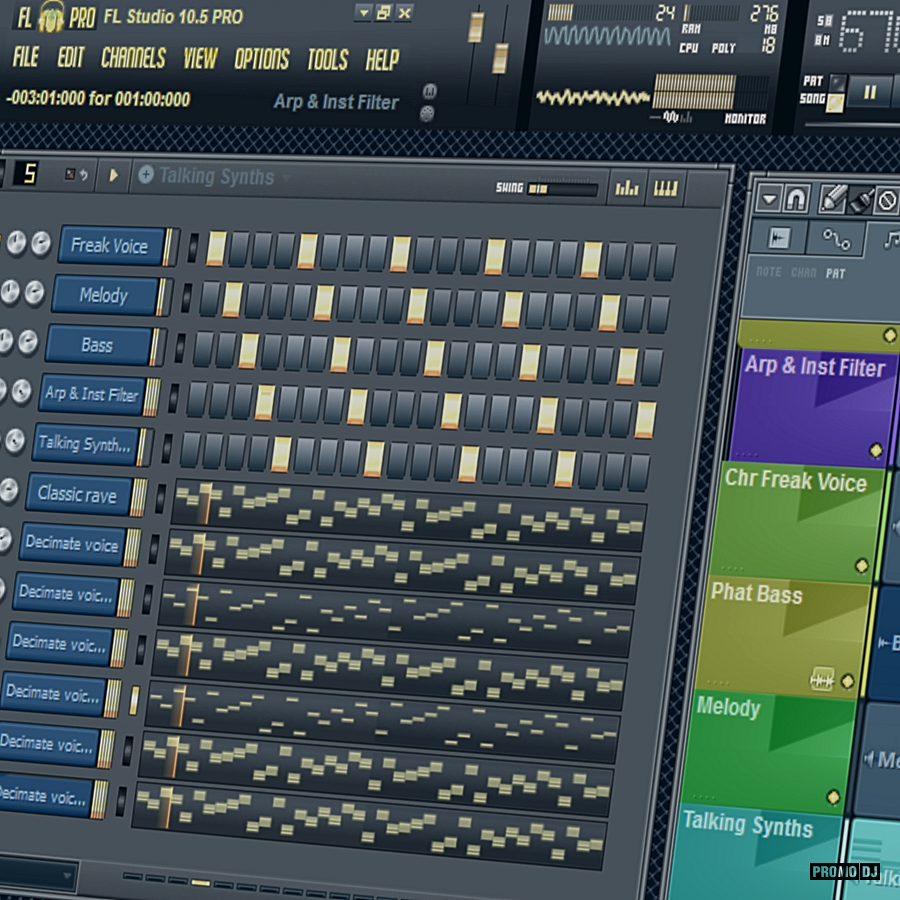Select the Melody channel button
The height and width of the screenshot is (900, 900).
coord(104,295)
